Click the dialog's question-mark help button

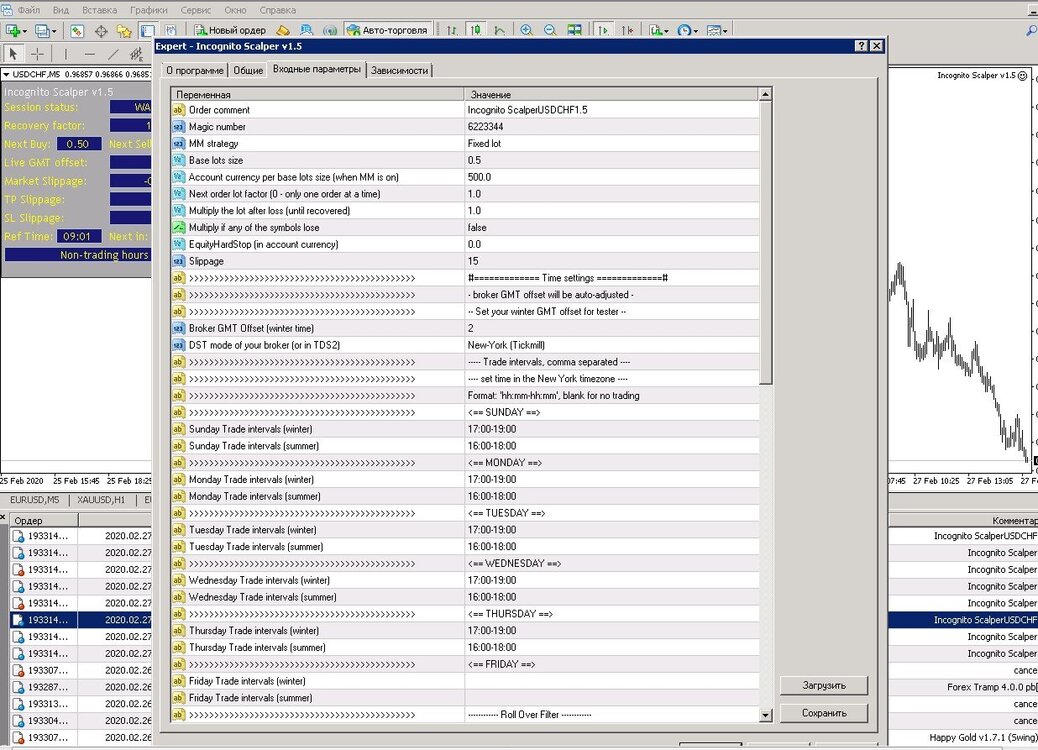tap(861, 46)
